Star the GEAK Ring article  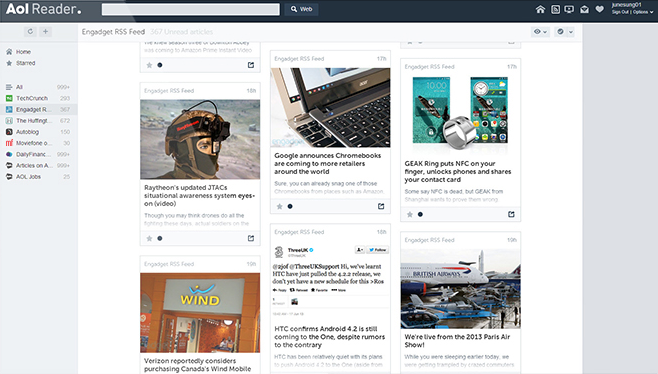pos(410,214)
